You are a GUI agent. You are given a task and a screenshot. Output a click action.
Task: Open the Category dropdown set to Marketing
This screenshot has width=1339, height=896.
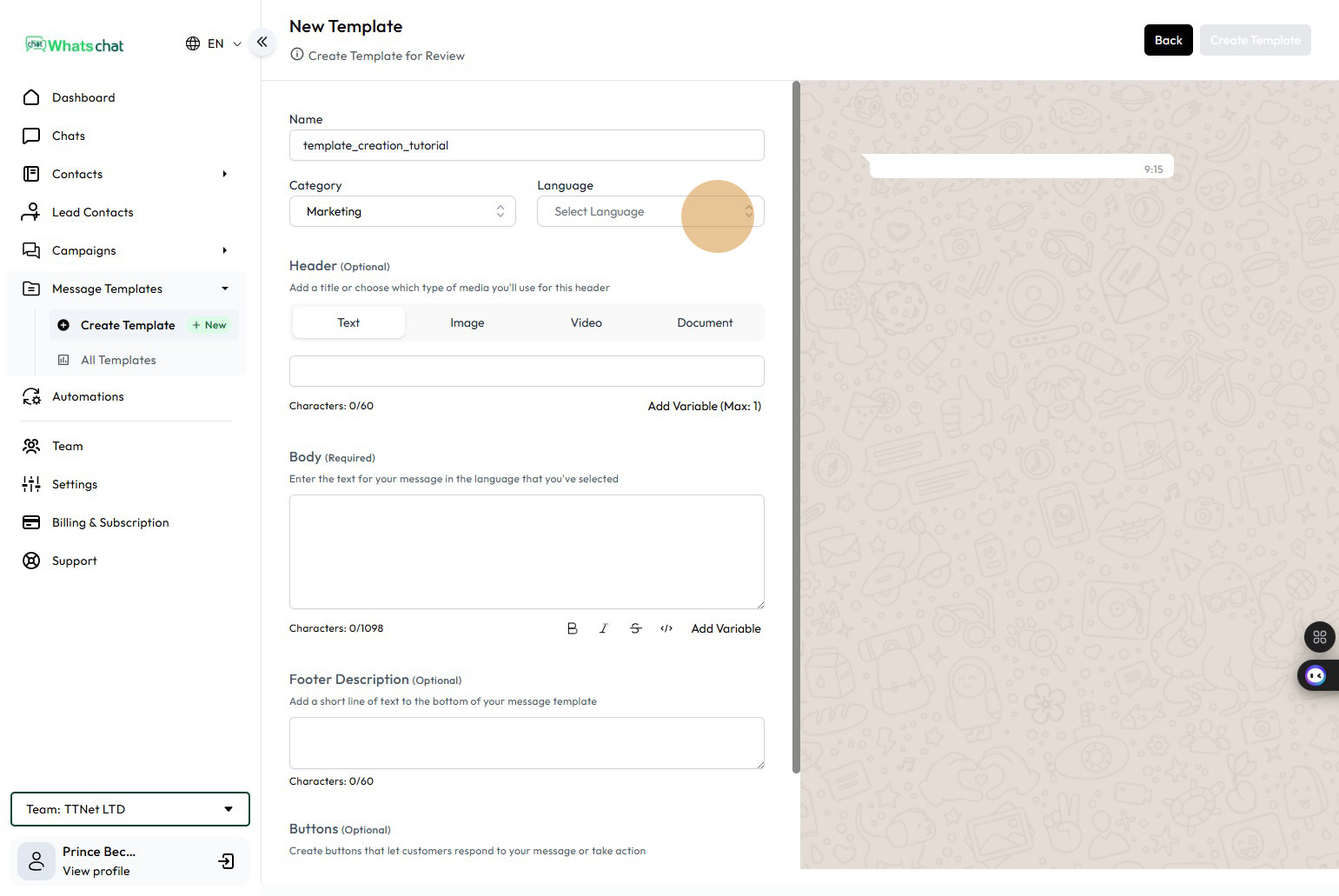(x=402, y=211)
